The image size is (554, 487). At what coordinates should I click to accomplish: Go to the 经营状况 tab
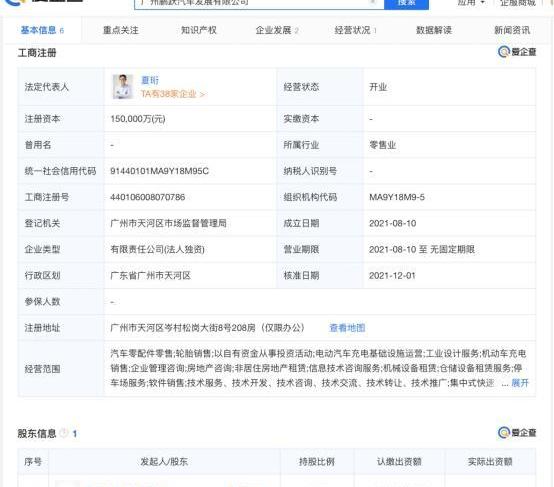click(355, 30)
